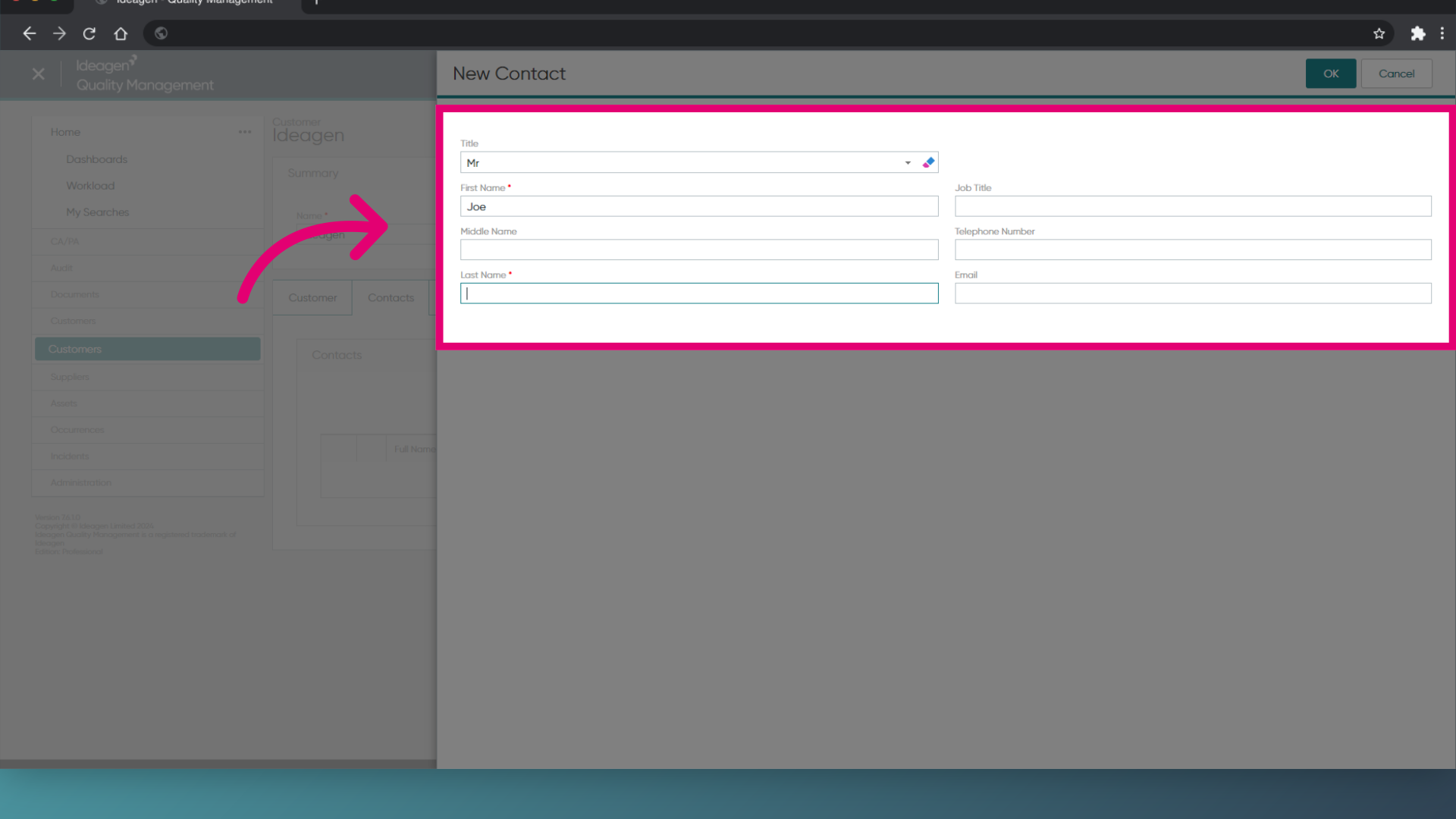Click the browser forward arrow
The width and height of the screenshot is (1456, 819).
[59, 33]
